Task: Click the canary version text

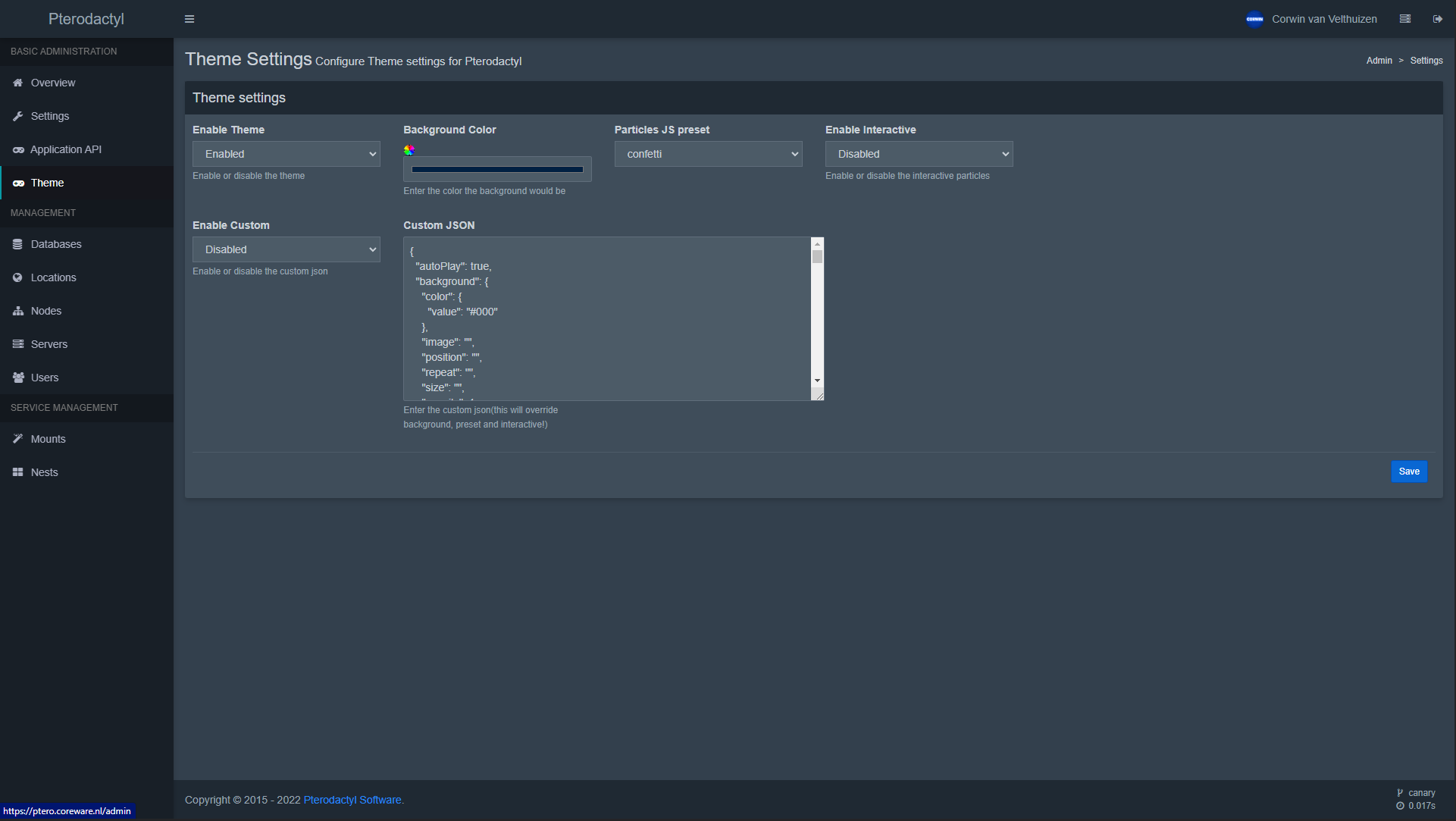Action: point(1422,793)
